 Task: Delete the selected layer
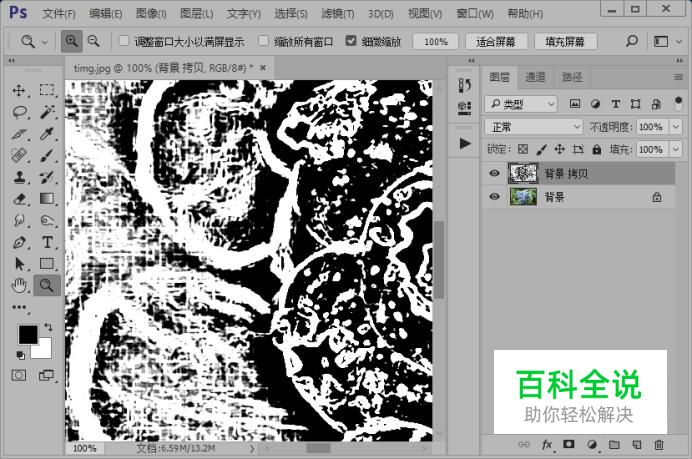click(x=659, y=445)
